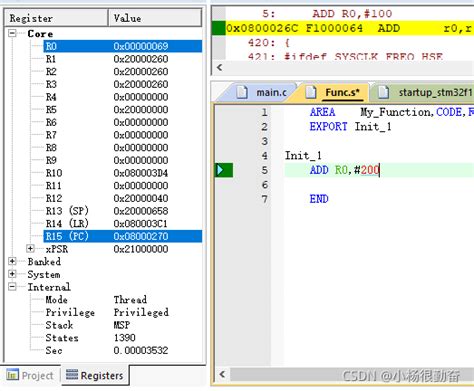Select the R2 register row
Screen dimensions: 474x391
(x=122, y=71)
